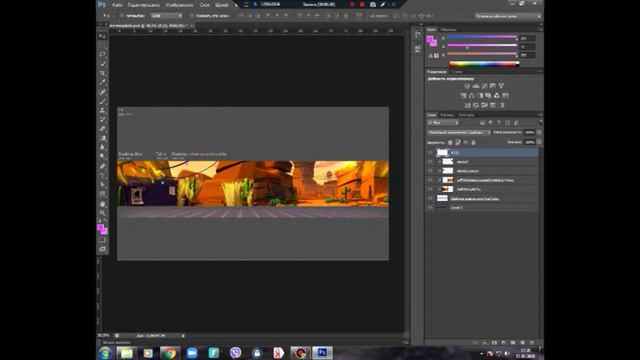Viewport: 640px width, 360px height.
Task: Click the lock all icon in Layers
Action: tap(473, 142)
